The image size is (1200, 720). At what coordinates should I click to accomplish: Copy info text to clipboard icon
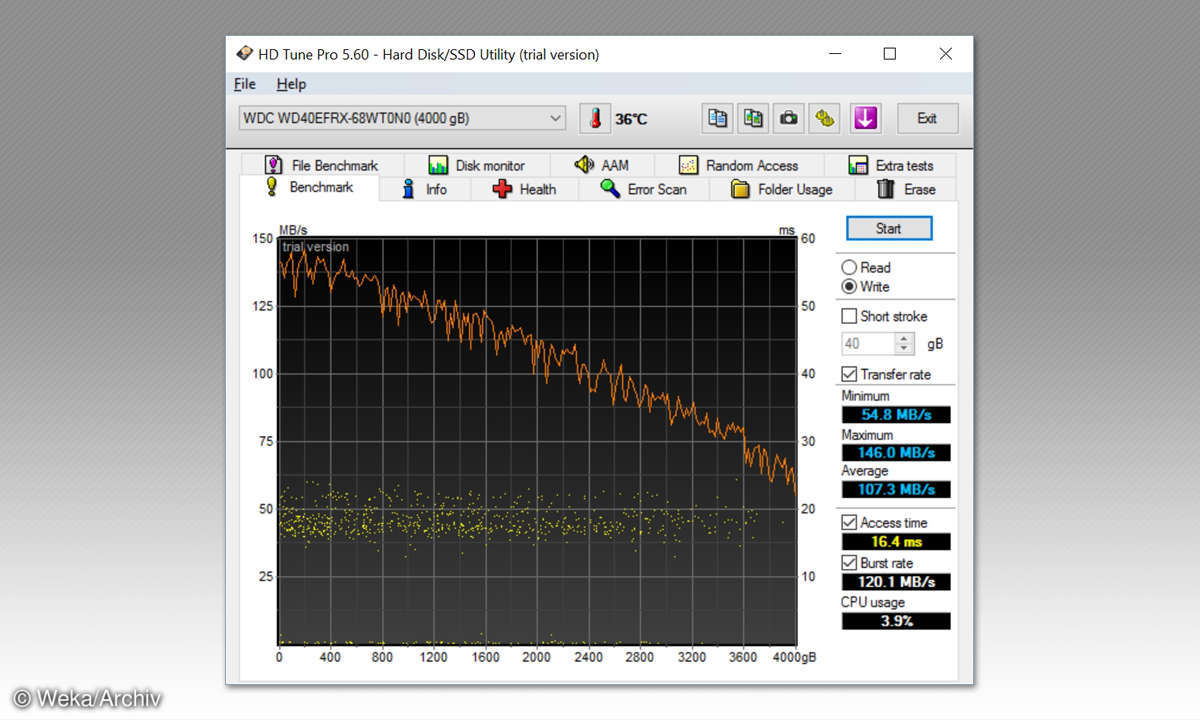pyautogui.click(x=717, y=118)
